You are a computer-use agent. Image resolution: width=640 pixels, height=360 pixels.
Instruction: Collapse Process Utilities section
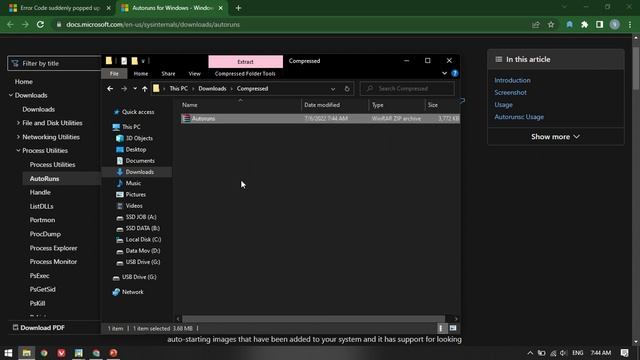(x=18, y=151)
